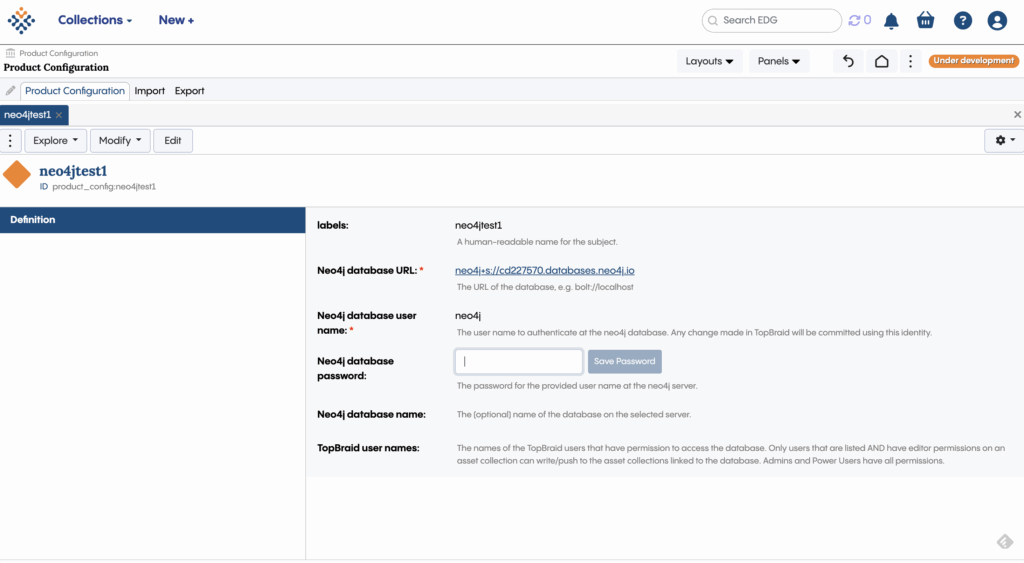Click the 'neo4j' user name value
This screenshot has width=1024, height=563.
point(468,316)
